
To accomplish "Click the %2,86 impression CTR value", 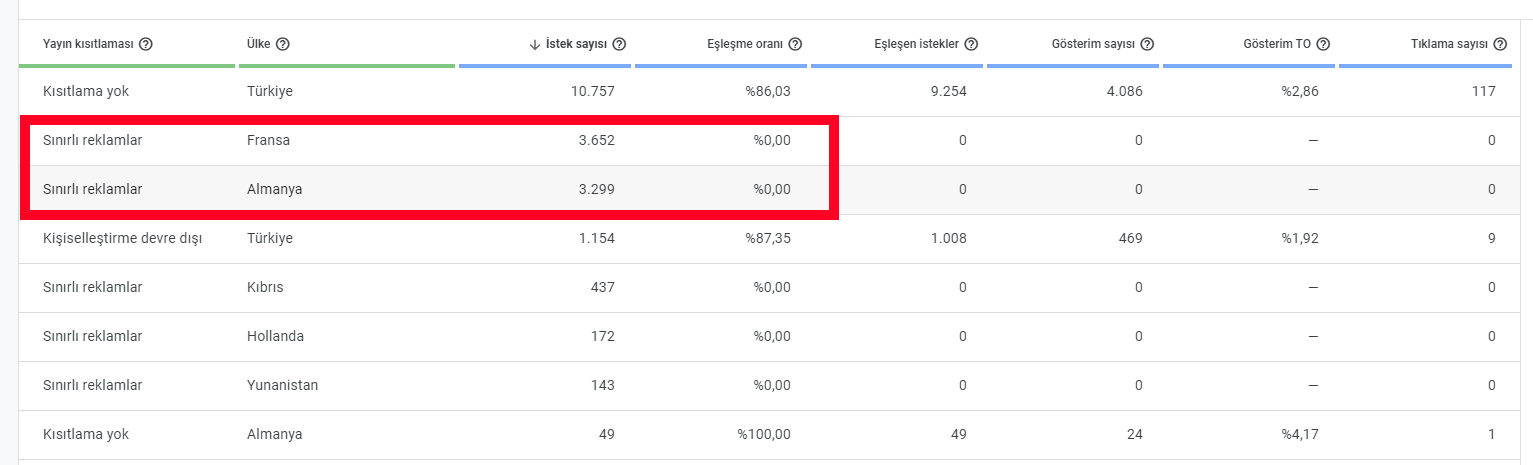I will click(x=1300, y=91).
